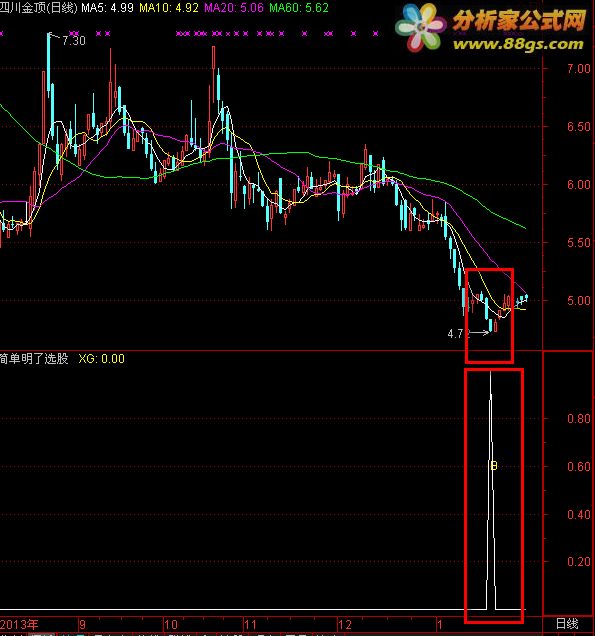The height and width of the screenshot is (636, 595).
Task: Click the colorful flower logo icon
Action: [x=420, y=27]
